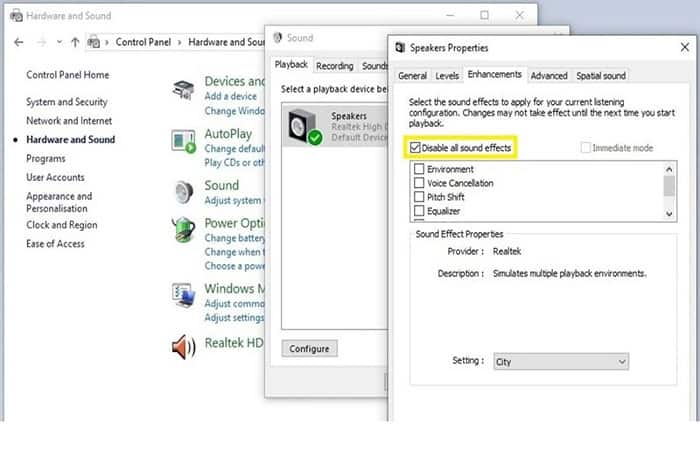Click the Speakers Properties title icon
Screen dimensions: 700x450
tap(400, 47)
